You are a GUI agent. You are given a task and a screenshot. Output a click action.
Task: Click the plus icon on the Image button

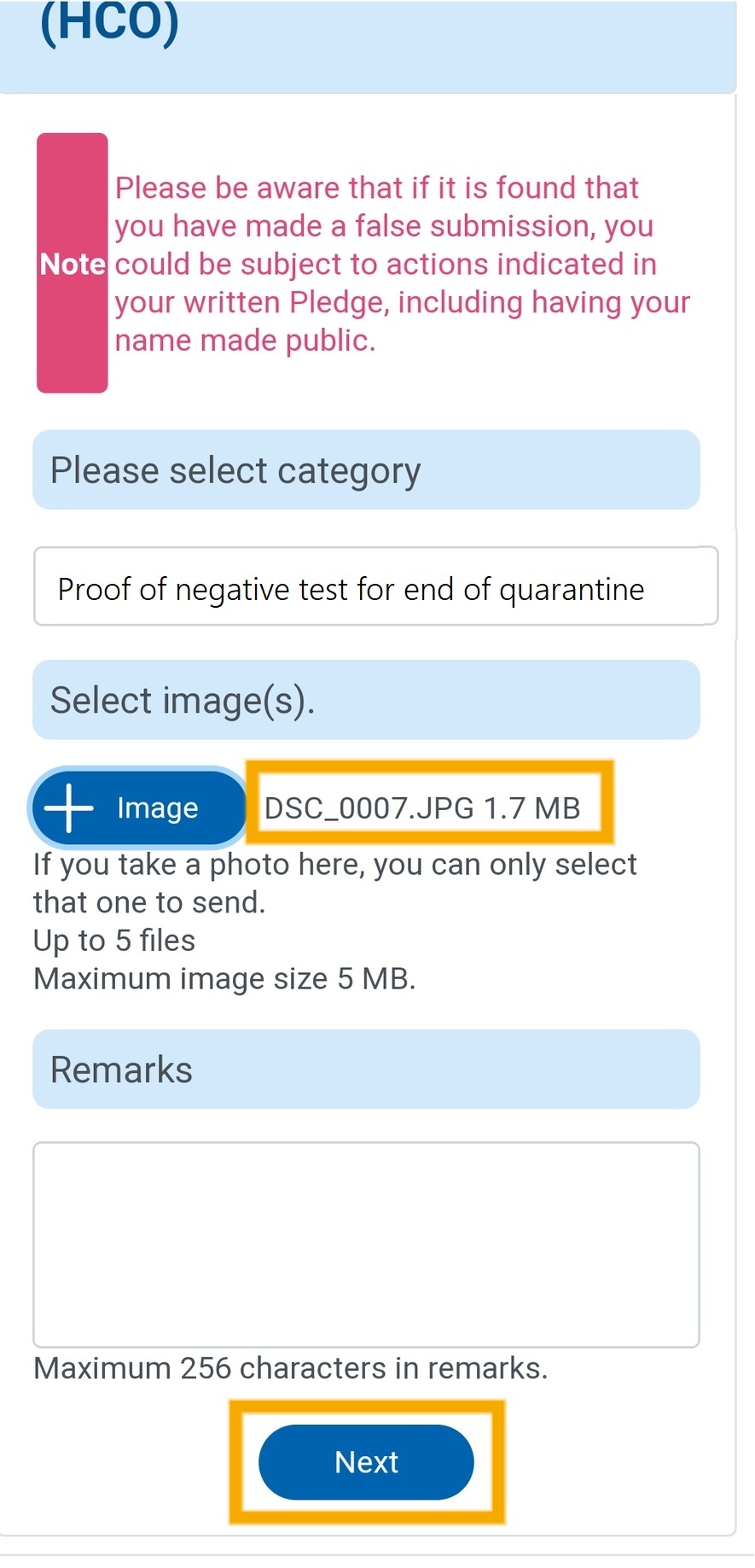(x=71, y=807)
